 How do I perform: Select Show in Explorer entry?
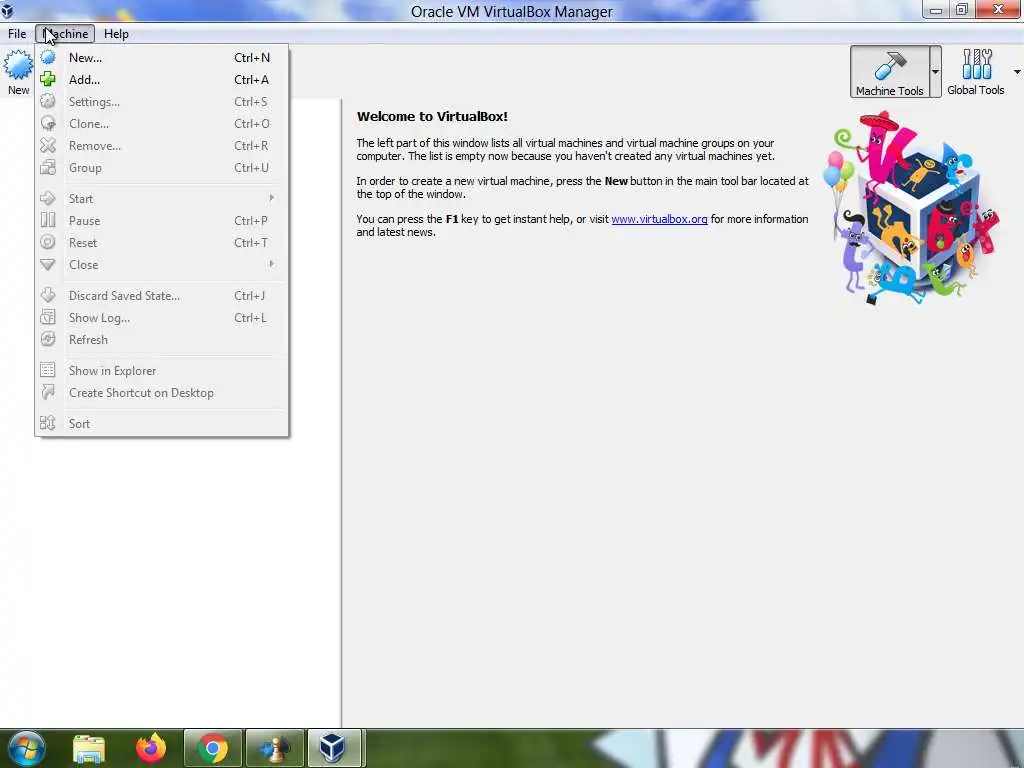[x=161, y=371]
